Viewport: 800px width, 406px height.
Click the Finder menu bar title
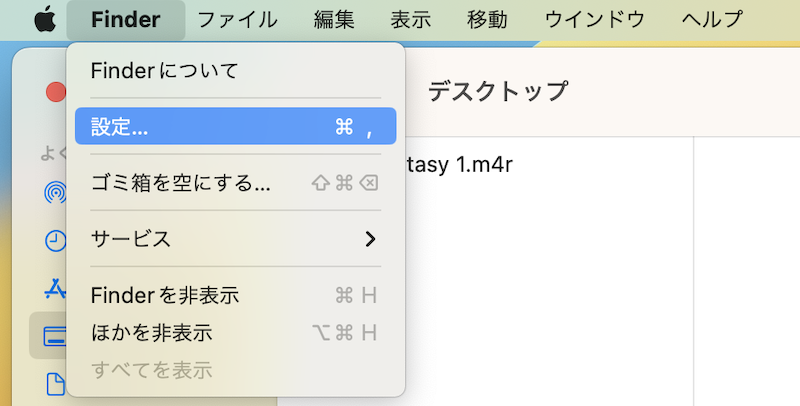click(125, 19)
